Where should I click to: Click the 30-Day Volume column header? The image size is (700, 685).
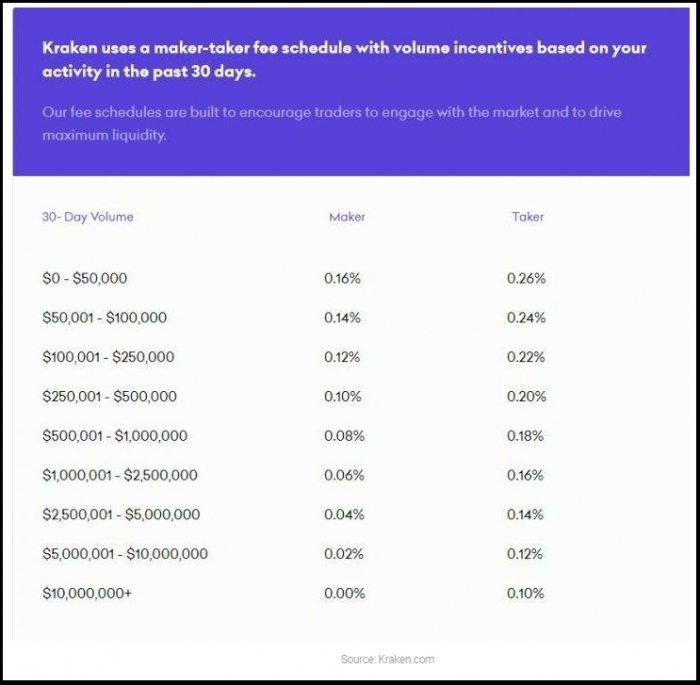click(x=88, y=217)
